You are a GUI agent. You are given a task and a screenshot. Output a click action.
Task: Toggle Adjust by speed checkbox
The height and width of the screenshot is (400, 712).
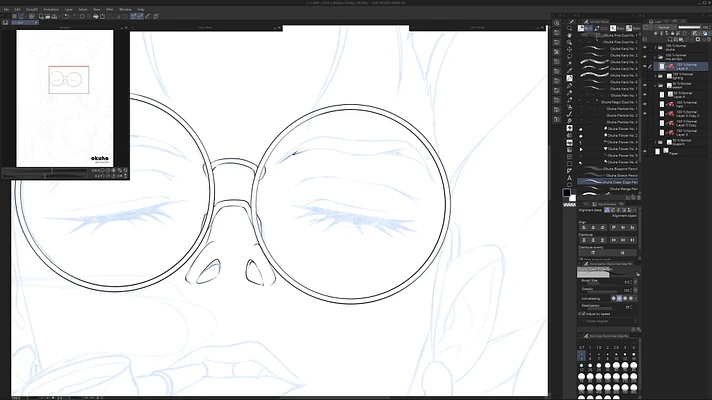point(583,314)
